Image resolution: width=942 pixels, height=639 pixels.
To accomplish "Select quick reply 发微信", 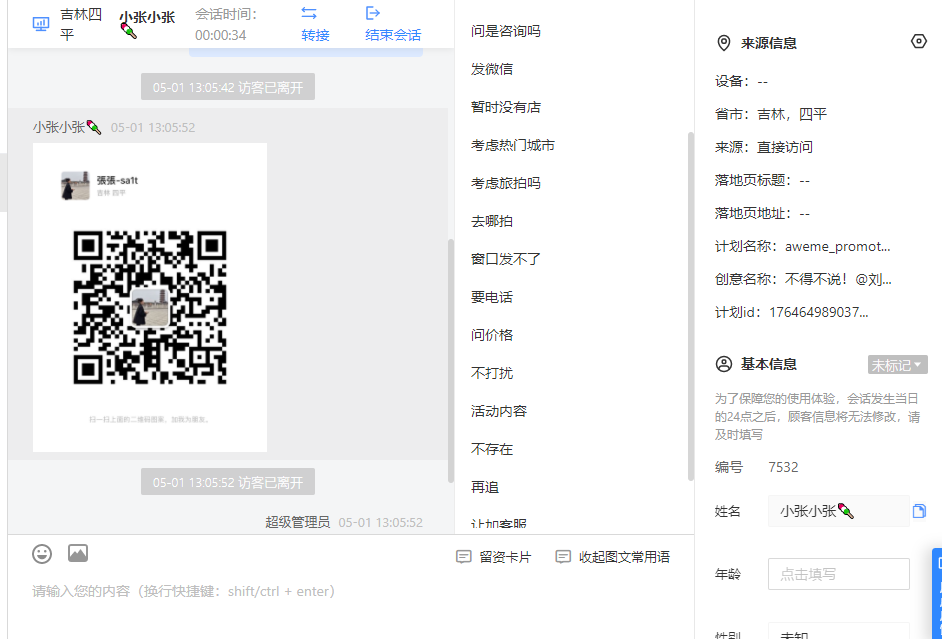I will click(x=492, y=69).
